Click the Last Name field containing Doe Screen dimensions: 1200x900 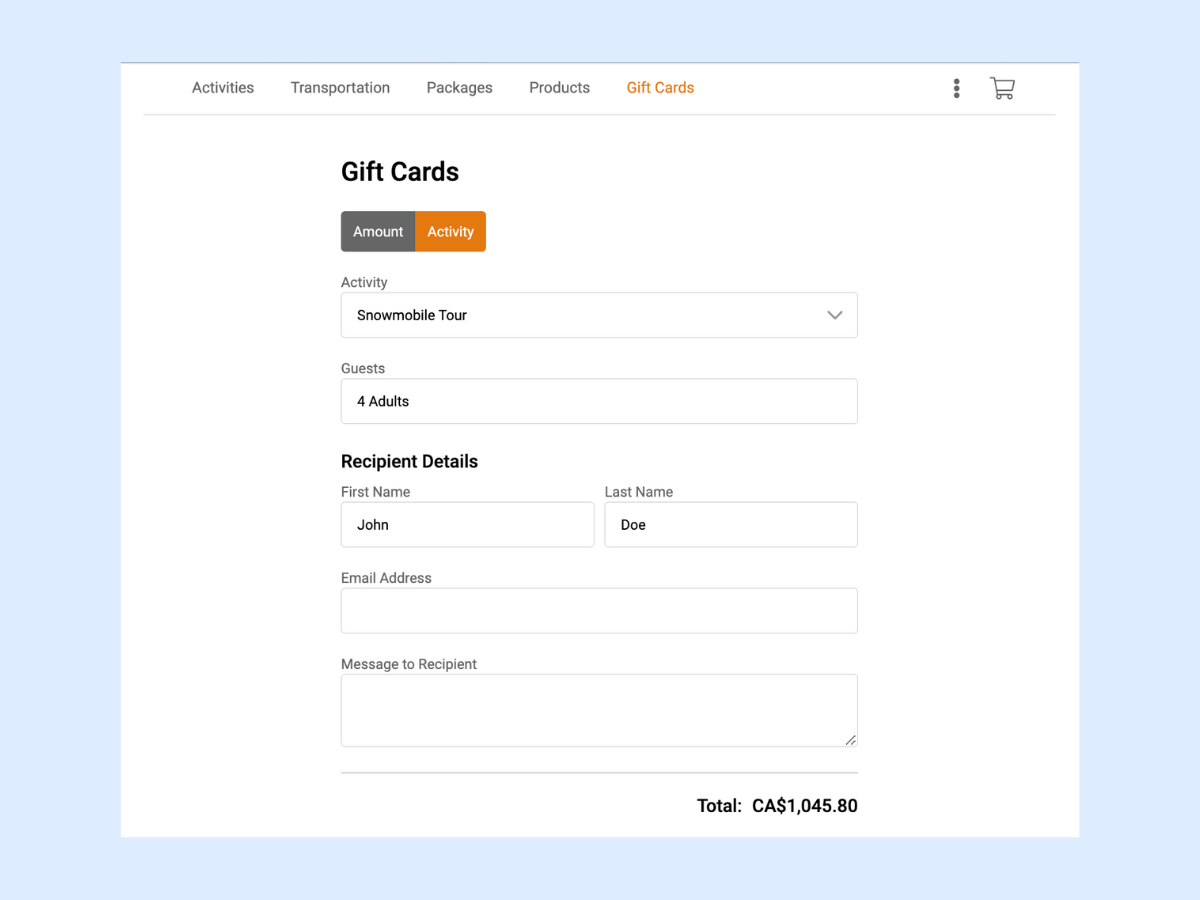(x=730, y=524)
